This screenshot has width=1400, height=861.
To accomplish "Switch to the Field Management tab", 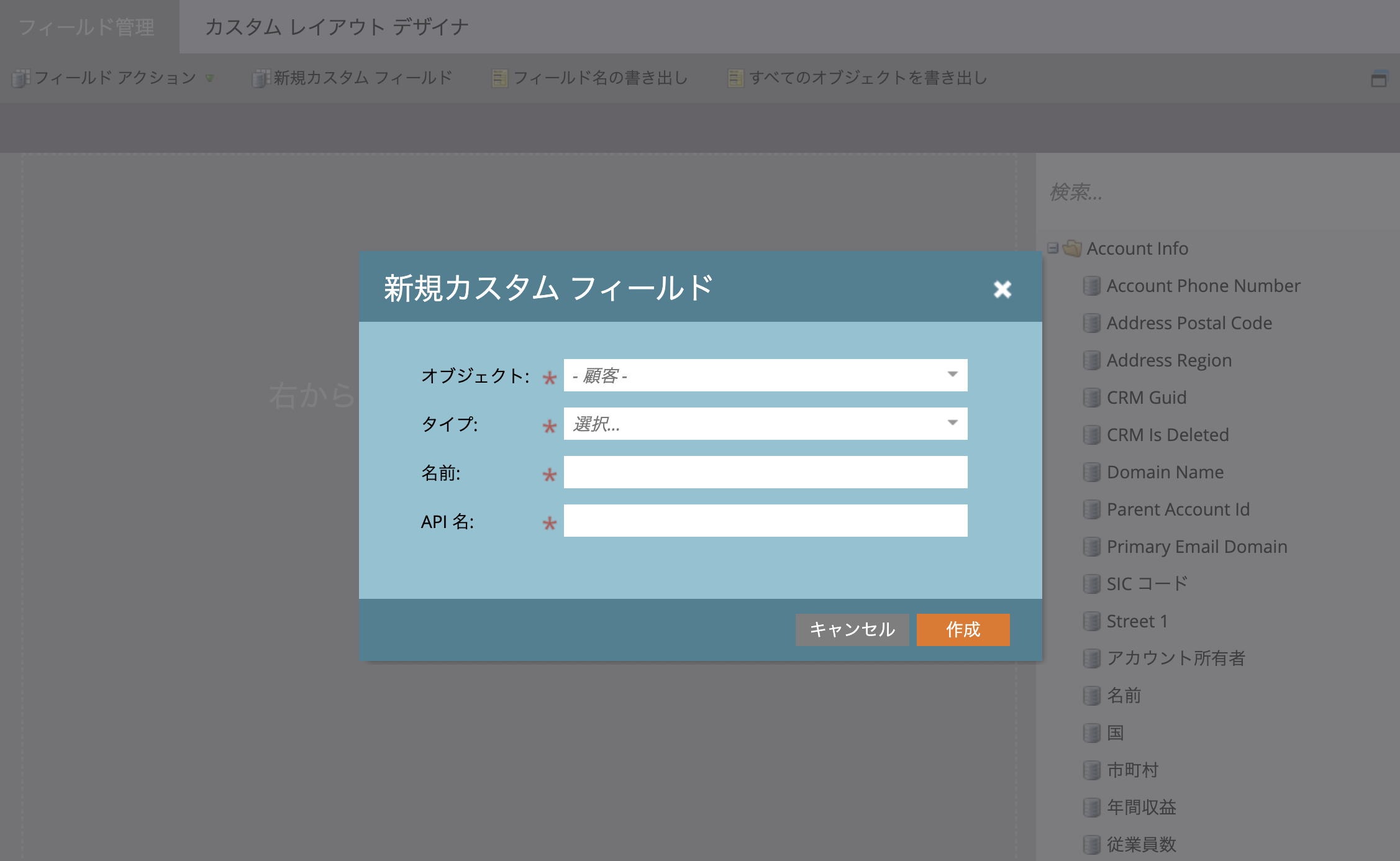I will tap(87, 27).
